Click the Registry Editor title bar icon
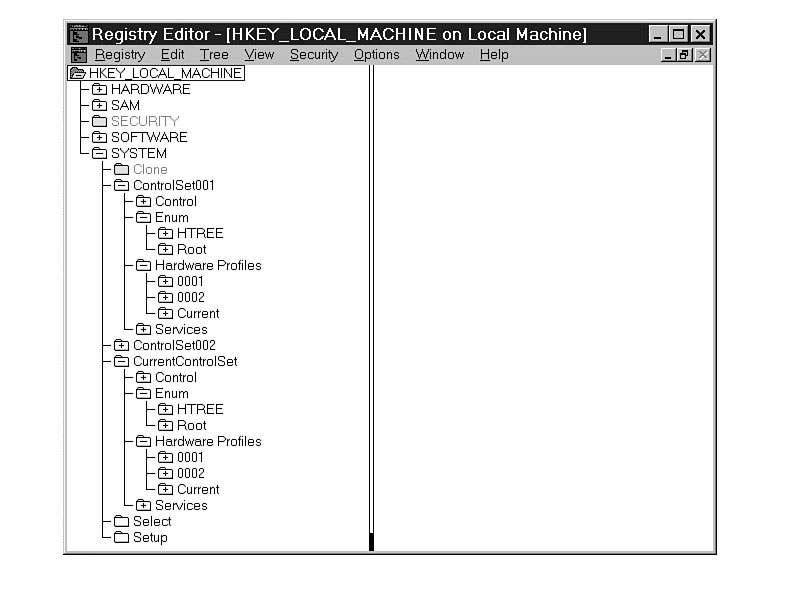 pyautogui.click(x=78, y=34)
